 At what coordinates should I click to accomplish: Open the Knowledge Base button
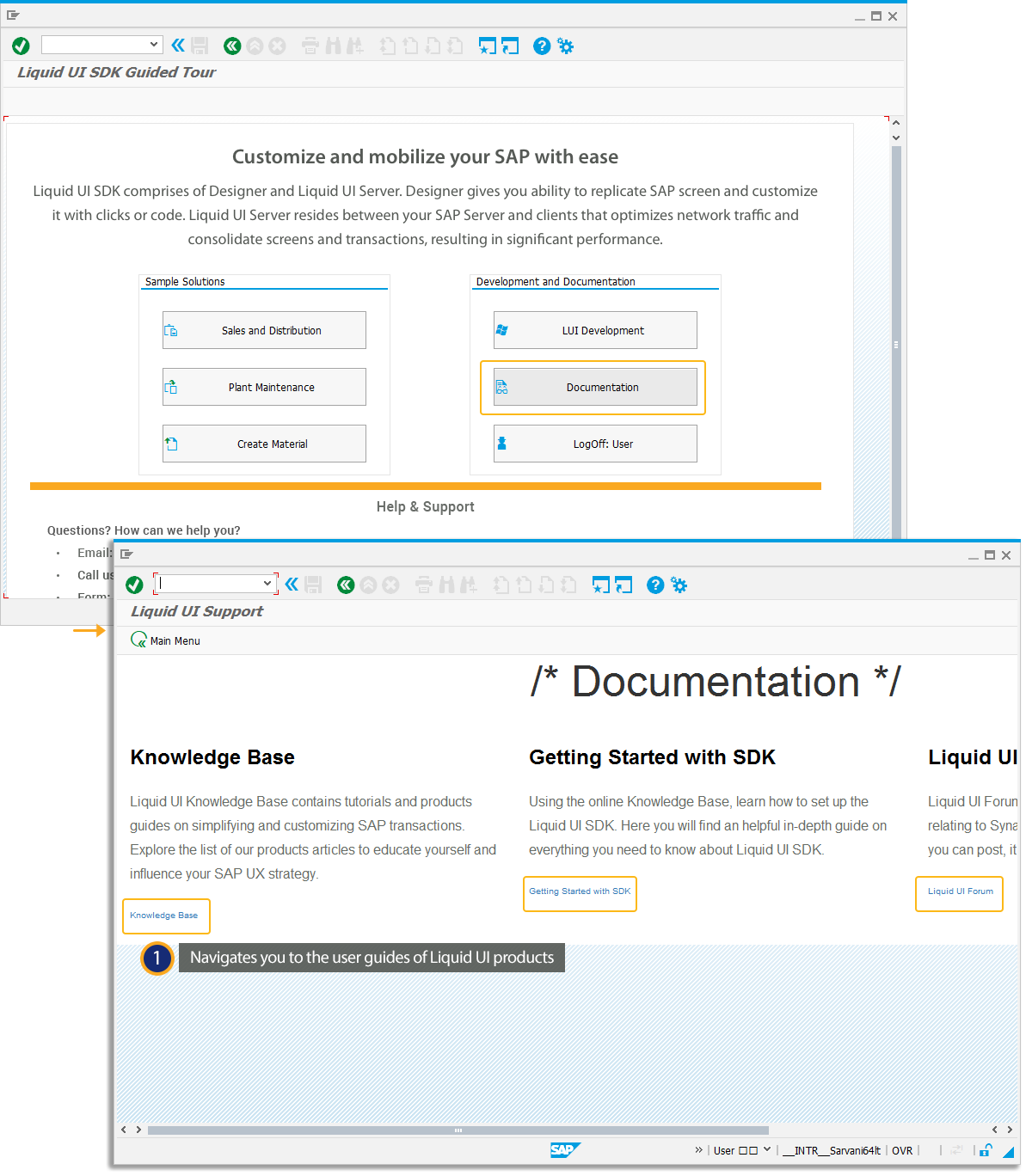(166, 916)
